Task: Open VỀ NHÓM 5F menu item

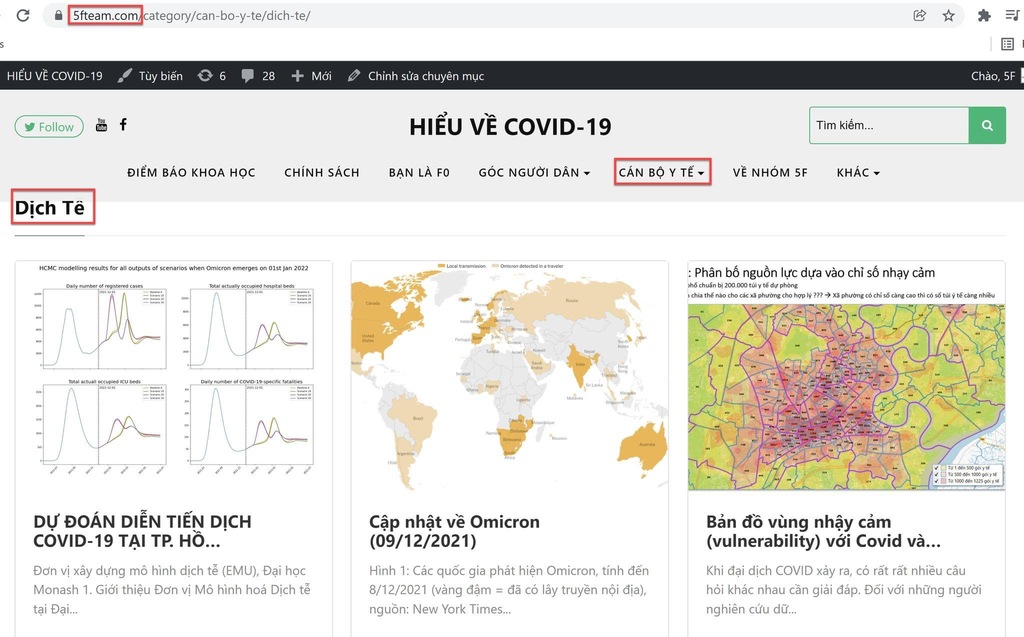Action: tap(770, 172)
